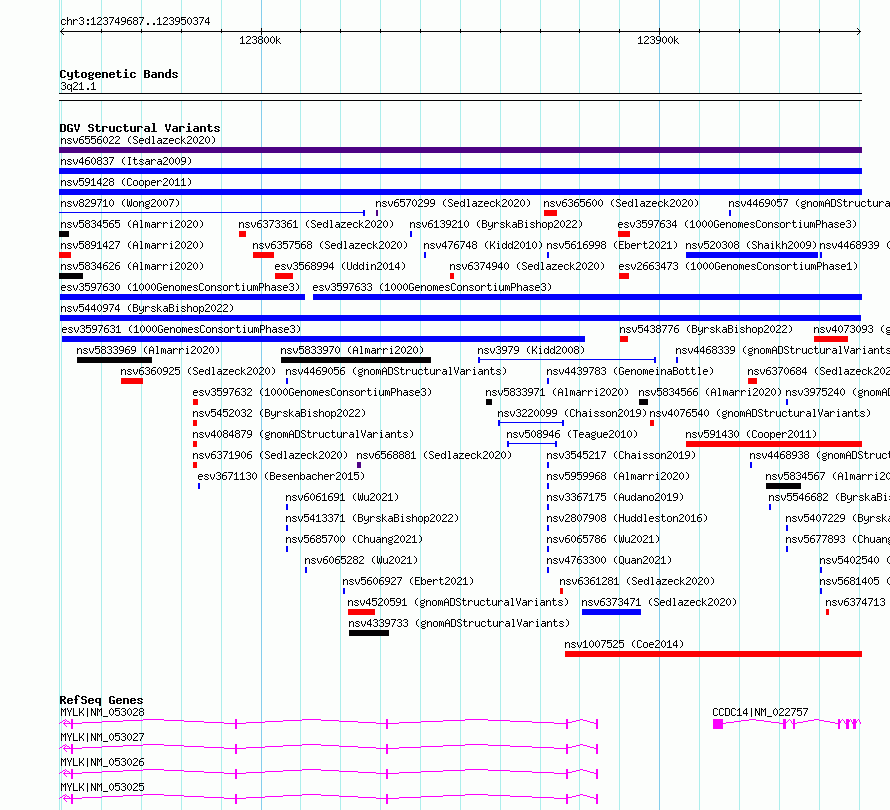Screen dimensions: 890x810
Task: Click nsv4076540 (gnomADStructuralVariants) label
Action: click(x=760, y=413)
